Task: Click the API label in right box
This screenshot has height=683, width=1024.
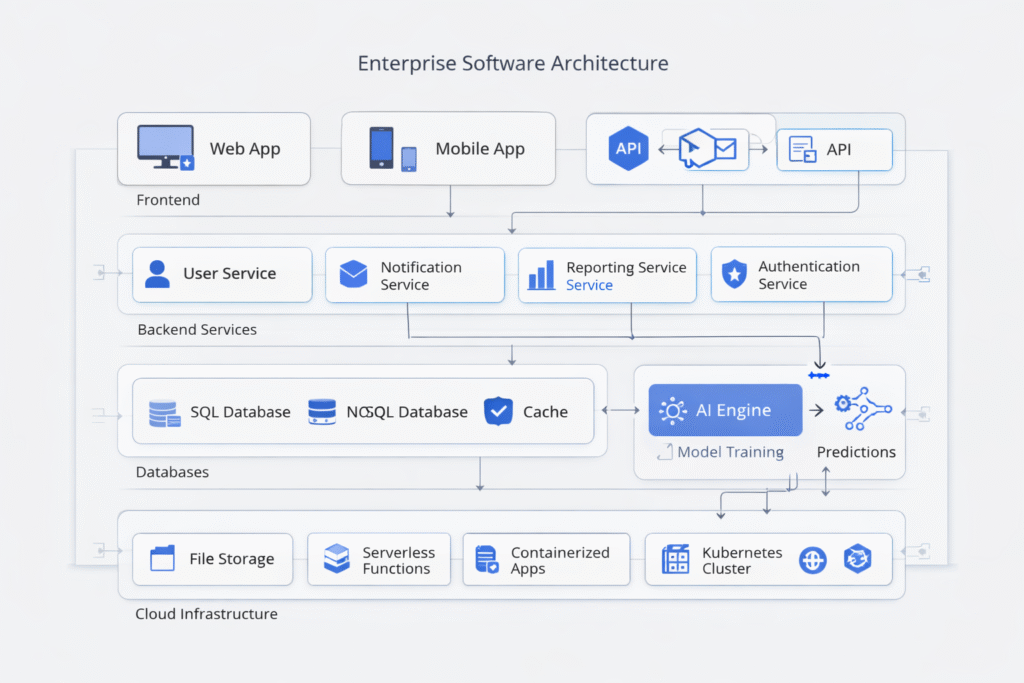Action: pyautogui.click(x=839, y=150)
